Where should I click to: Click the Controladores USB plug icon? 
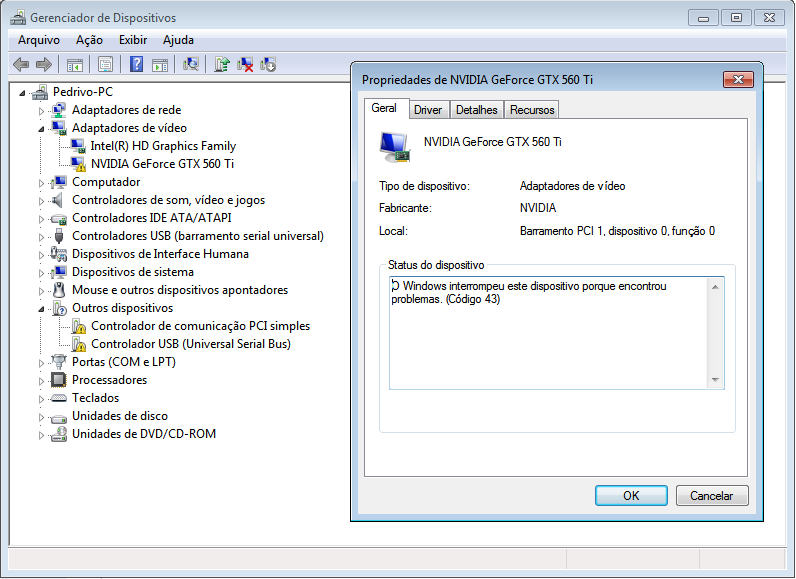[x=59, y=236]
